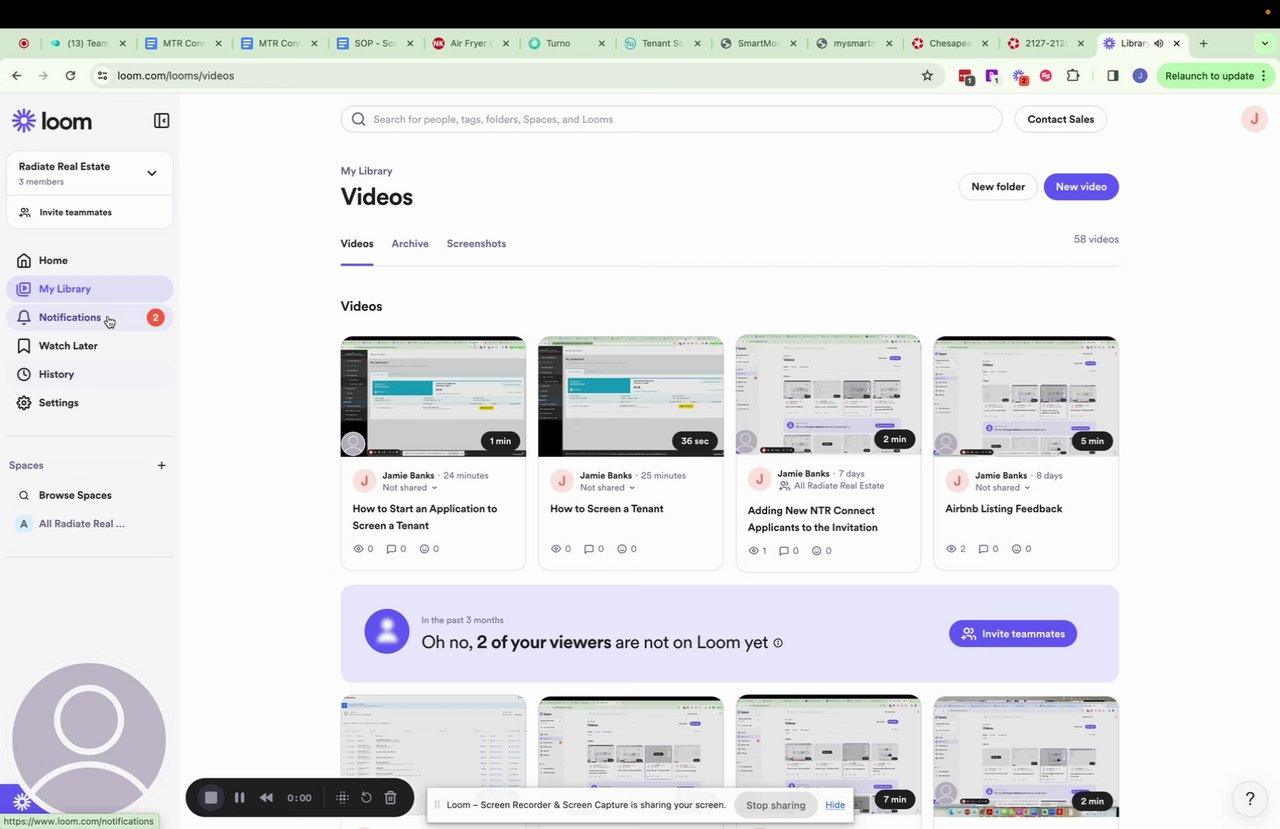Click the Hide link in sharing bar
Viewport: 1280px width, 829px height.
pyautogui.click(x=835, y=805)
